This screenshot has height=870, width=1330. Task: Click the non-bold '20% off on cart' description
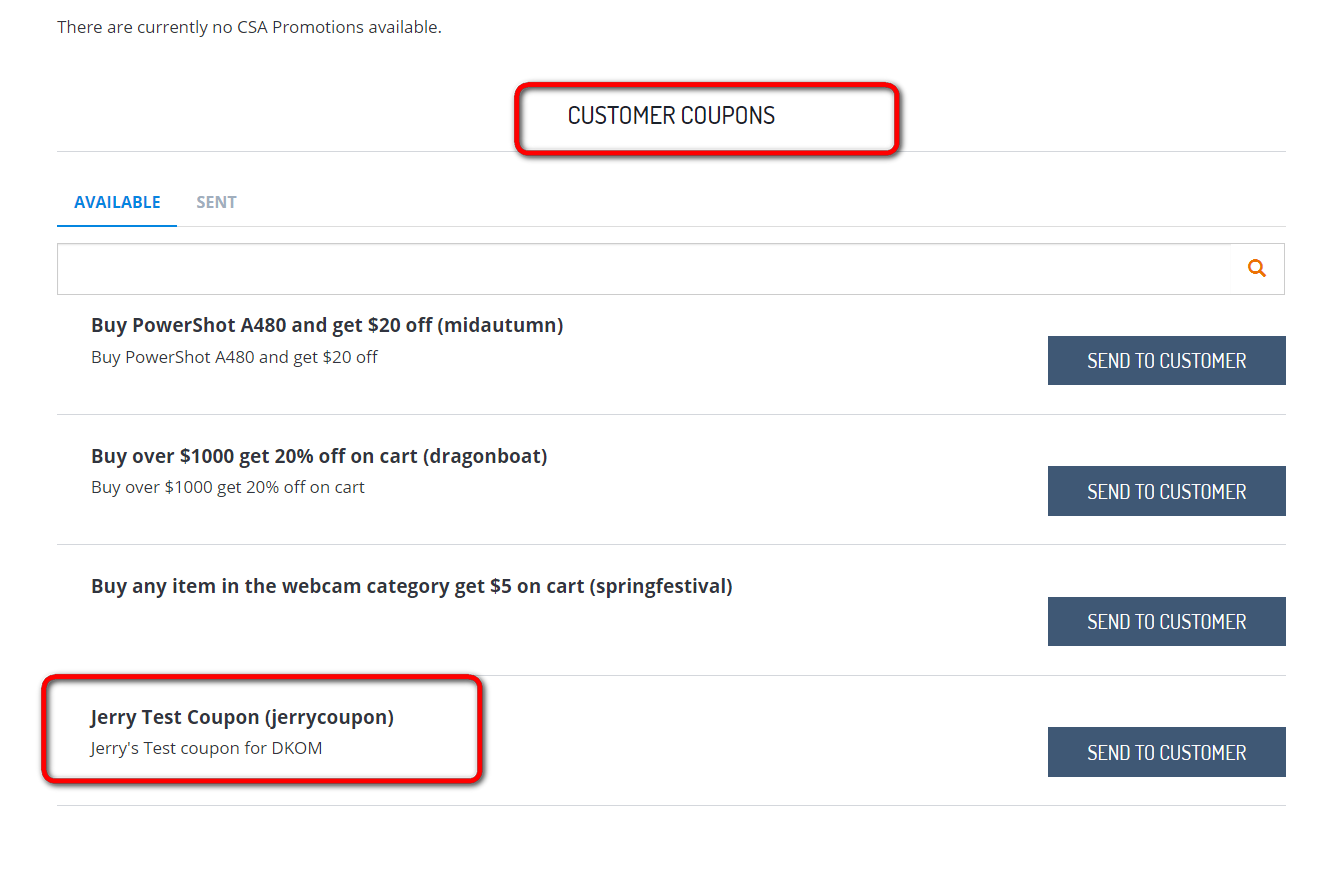[228, 488]
